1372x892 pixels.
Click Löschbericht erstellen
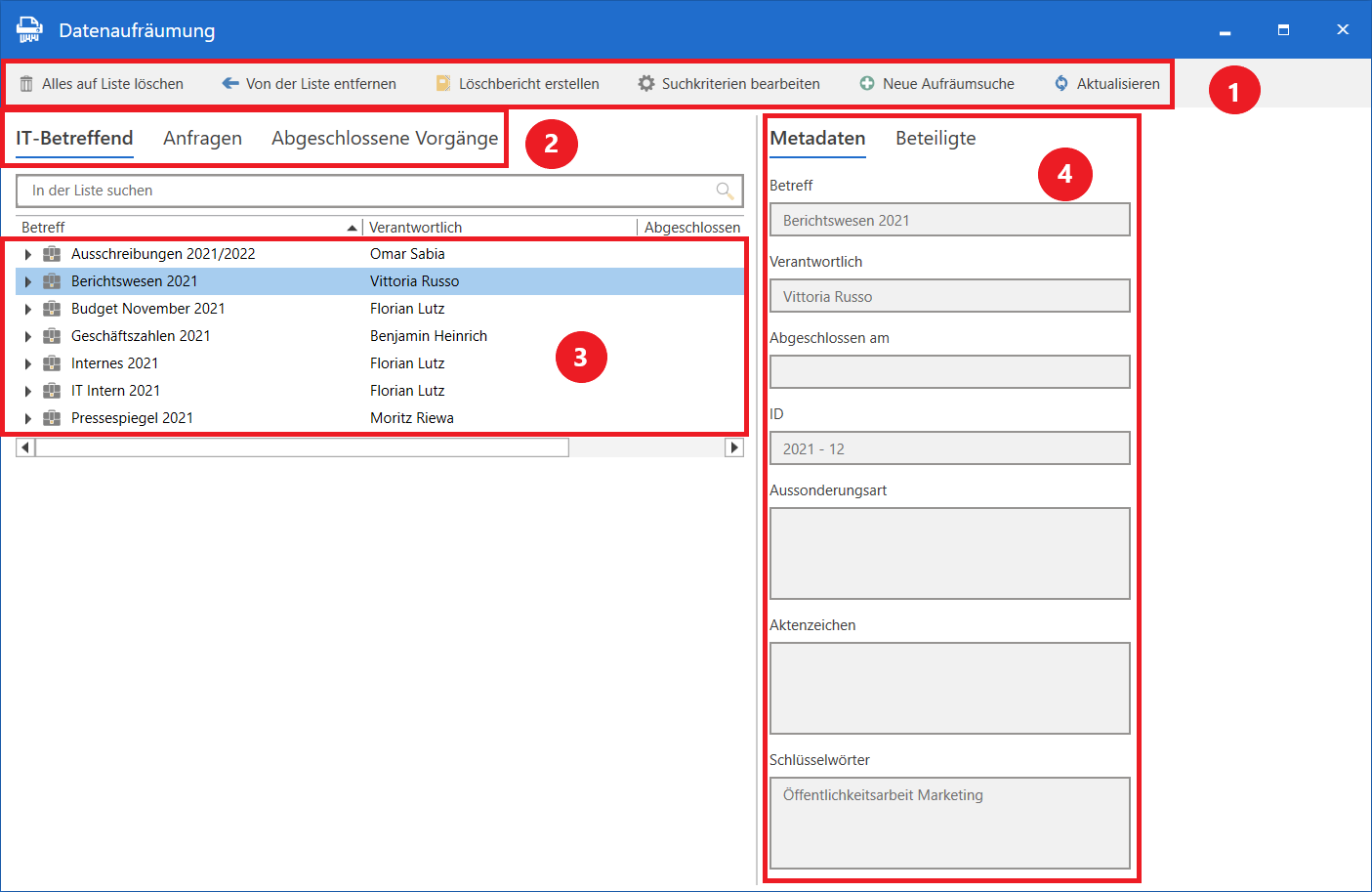coord(518,84)
